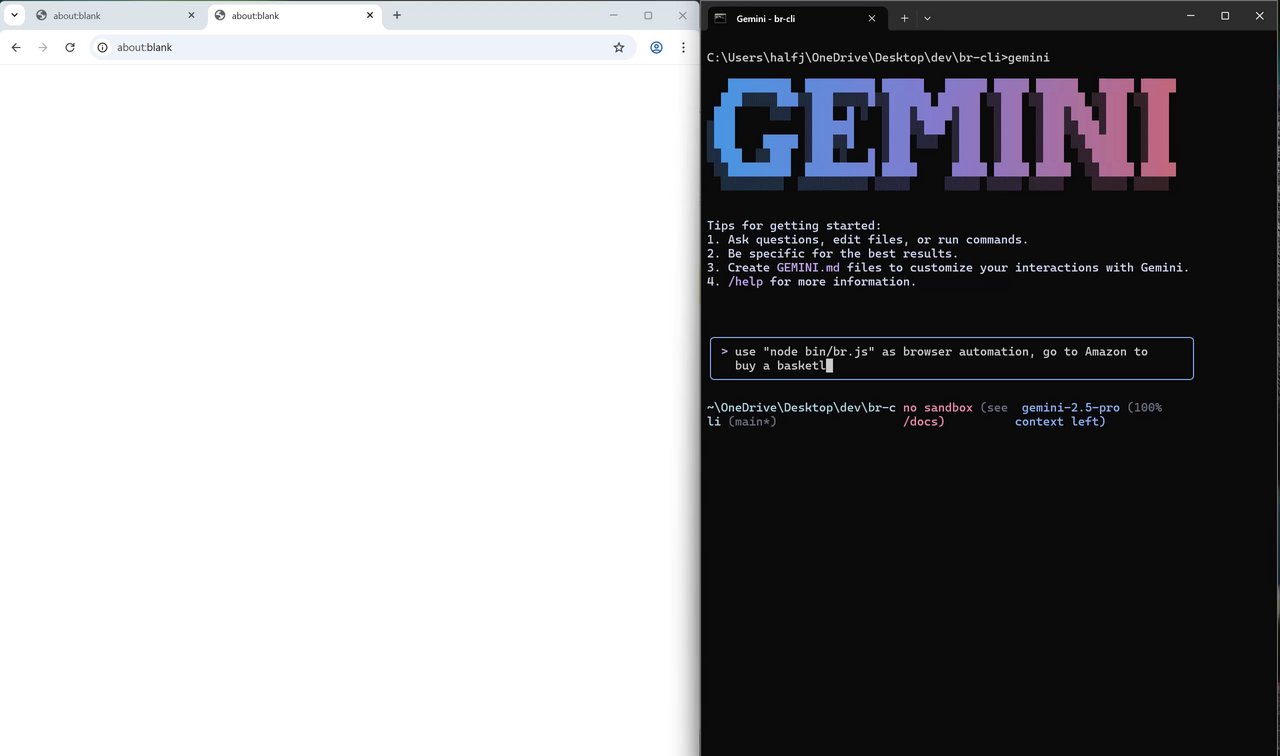Click the /docs text in status line
This screenshot has height=756, width=1280.
924,422
